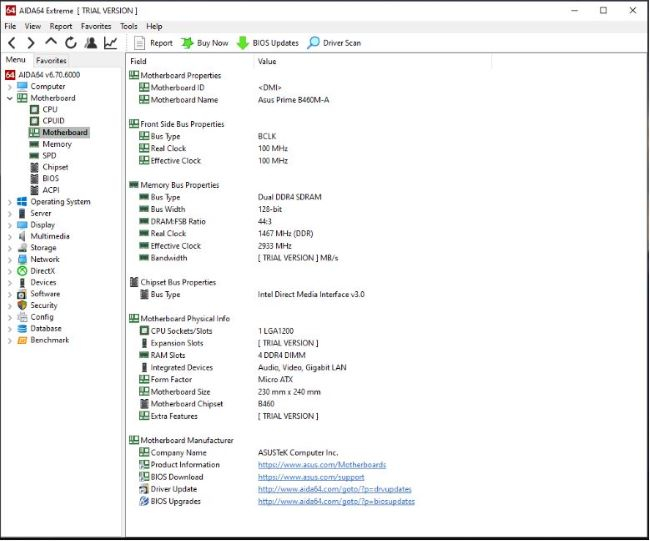Select the Chipset item icon in the tree
650x541 pixels.
[35, 167]
